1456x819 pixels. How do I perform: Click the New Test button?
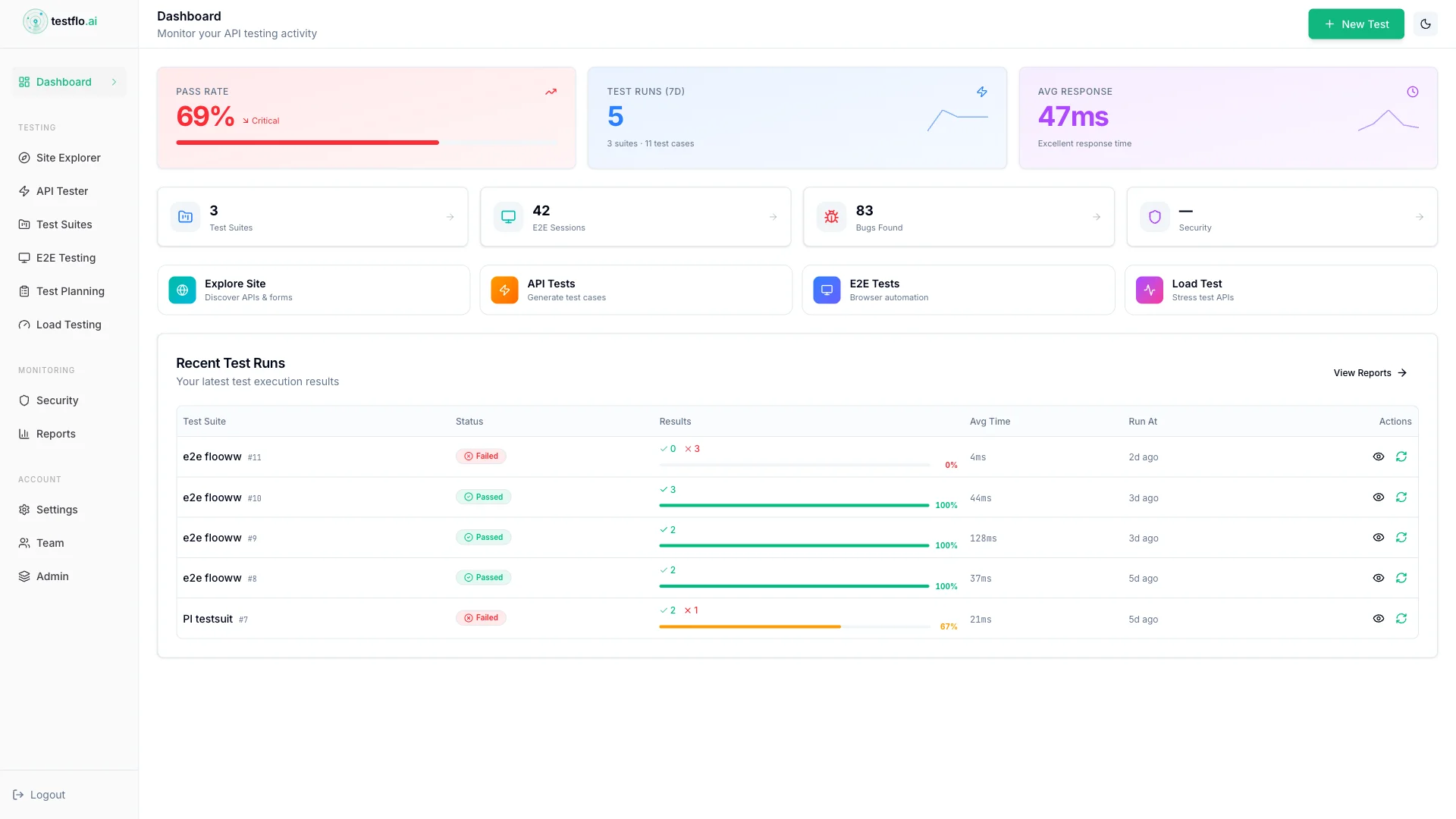click(x=1356, y=24)
